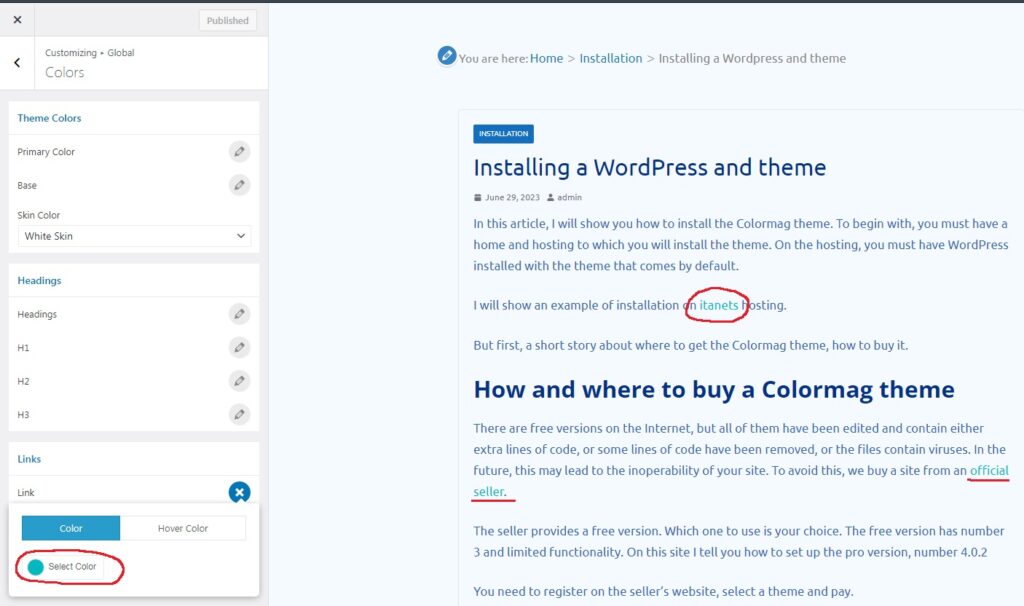Click the Headings row label beside its pencil
1024x606 pixels.
pyautogui.click(x=37, y=314)
